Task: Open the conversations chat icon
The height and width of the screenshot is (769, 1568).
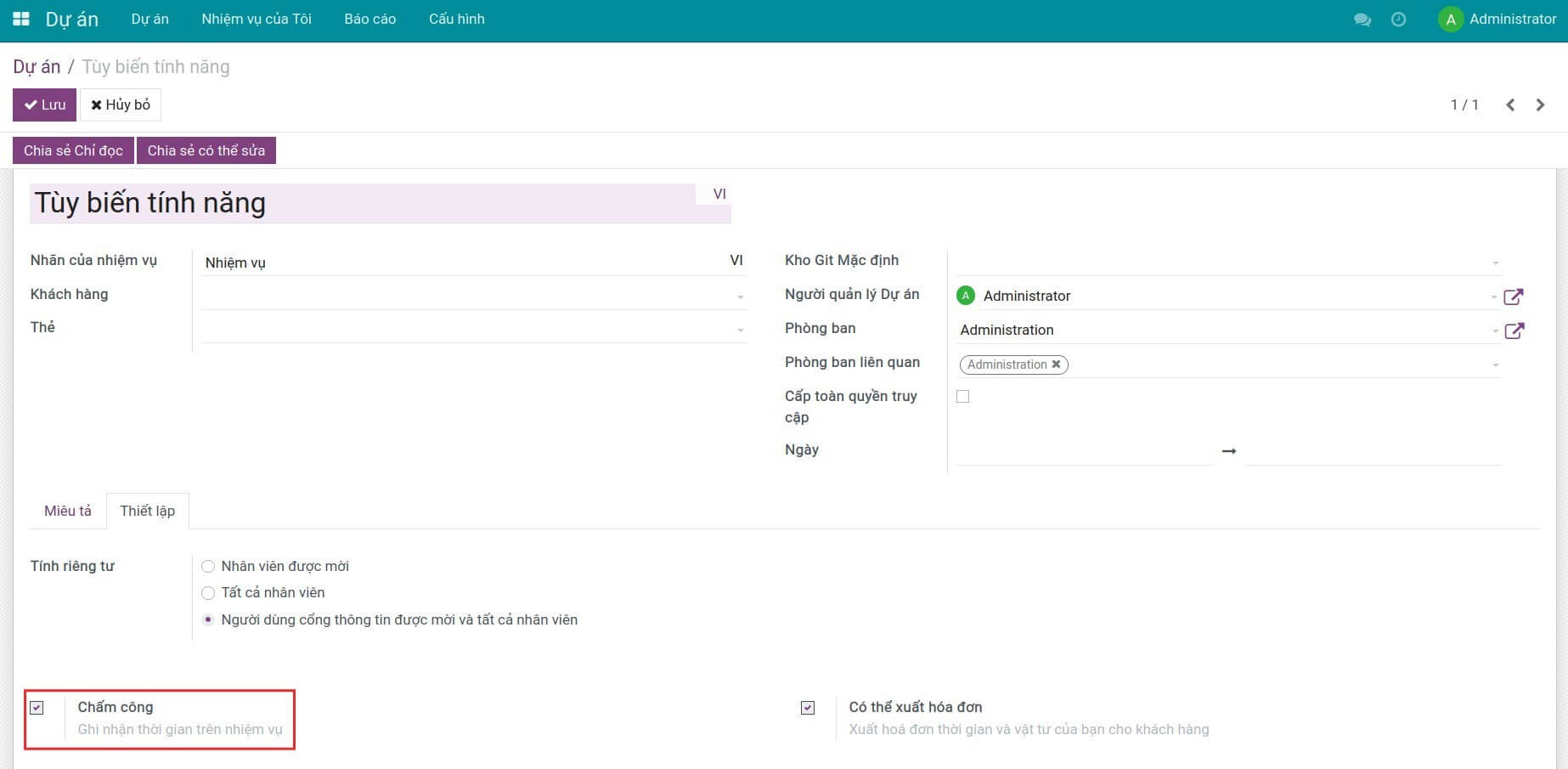Action: 1362,20
